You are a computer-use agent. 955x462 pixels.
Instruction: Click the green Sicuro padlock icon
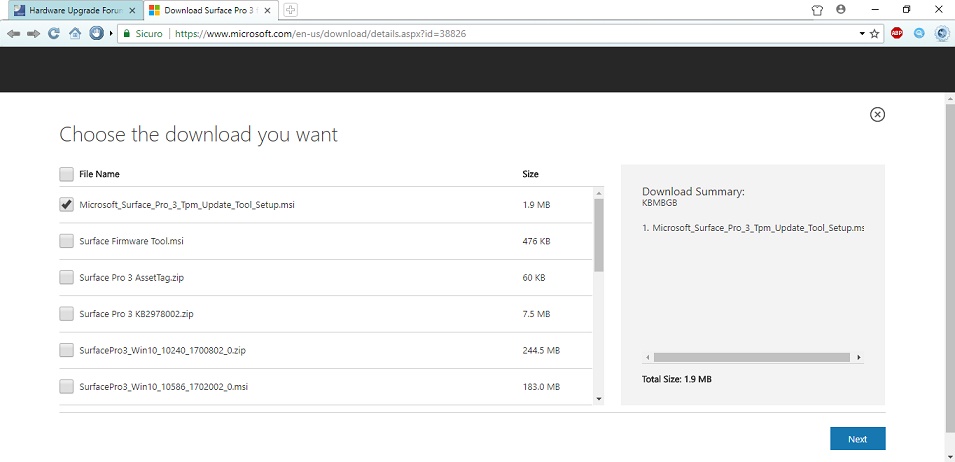click(127, 34)
